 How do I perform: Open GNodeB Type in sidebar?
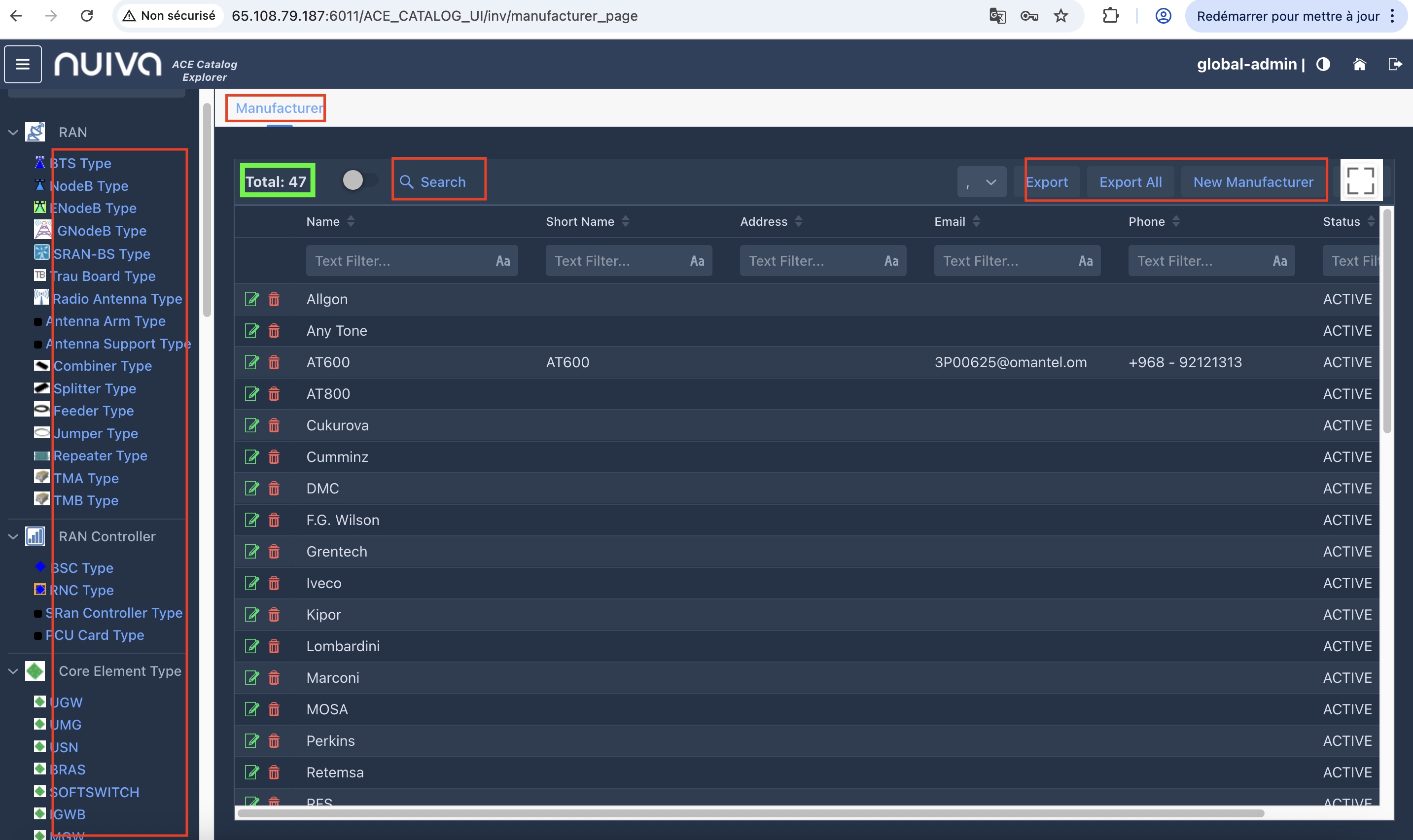click(x=102, y=231)
